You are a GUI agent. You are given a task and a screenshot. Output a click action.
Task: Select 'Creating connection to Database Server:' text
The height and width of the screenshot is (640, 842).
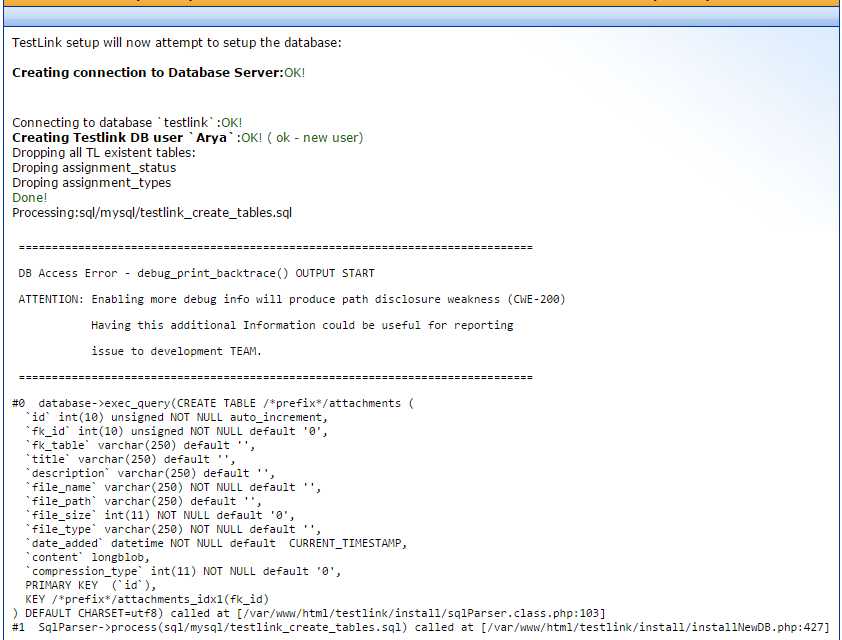(148, 72)
